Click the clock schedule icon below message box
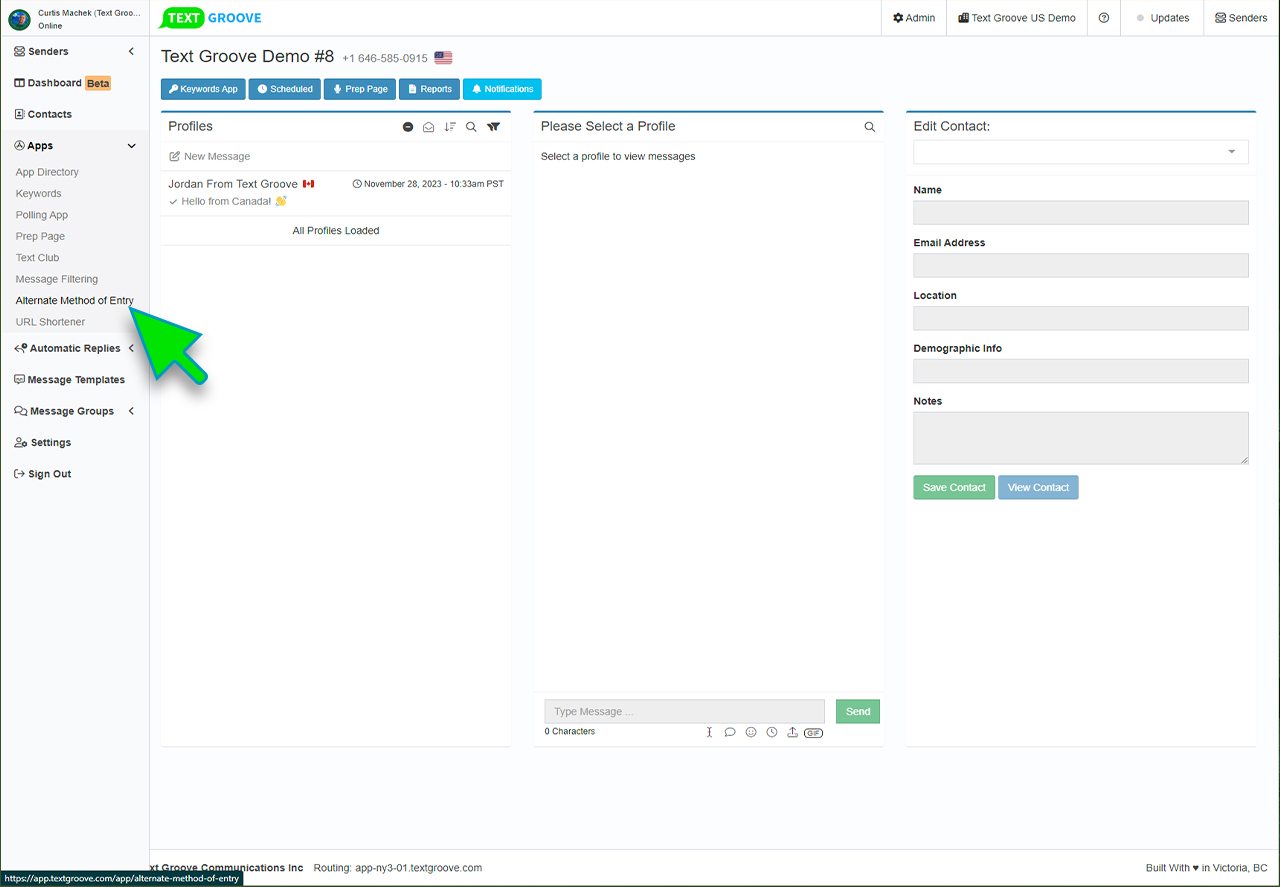 click(772, 732)
